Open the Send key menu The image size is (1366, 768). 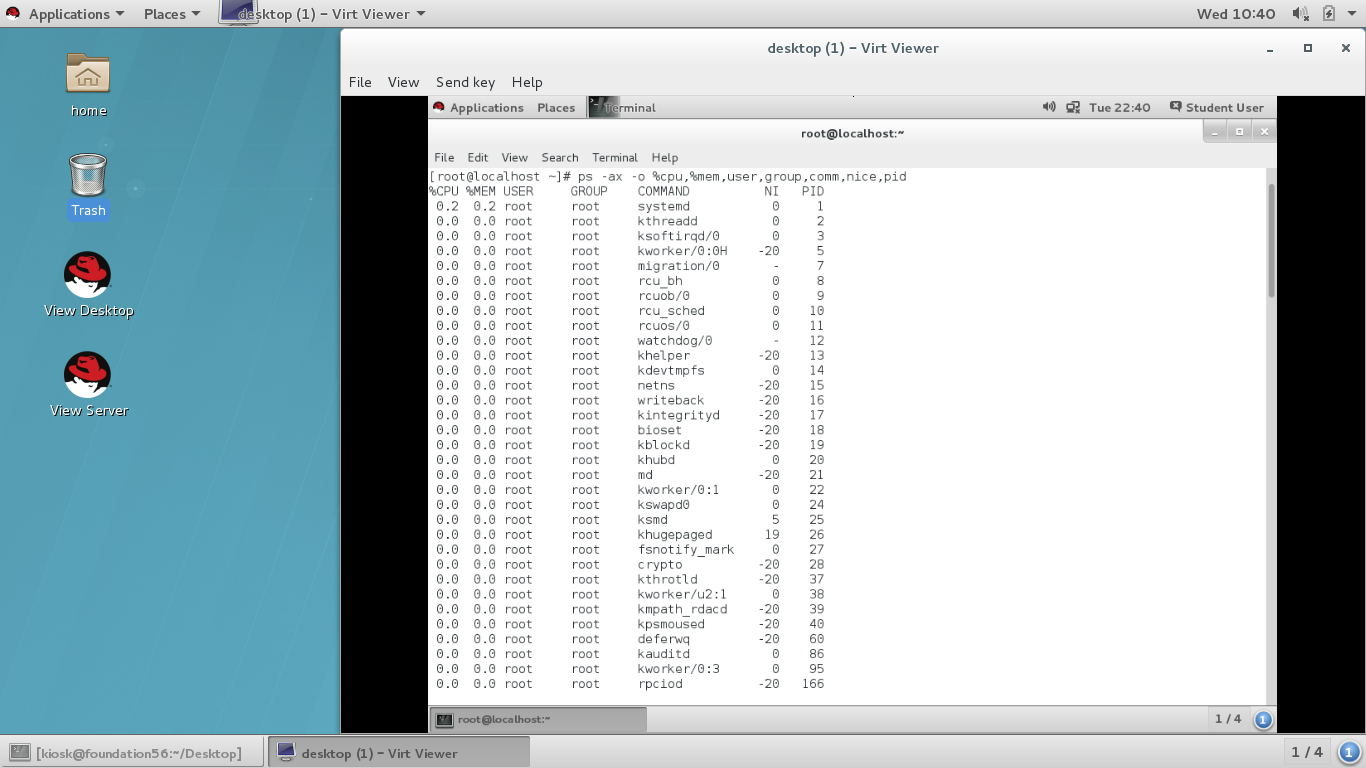[465, 82]
